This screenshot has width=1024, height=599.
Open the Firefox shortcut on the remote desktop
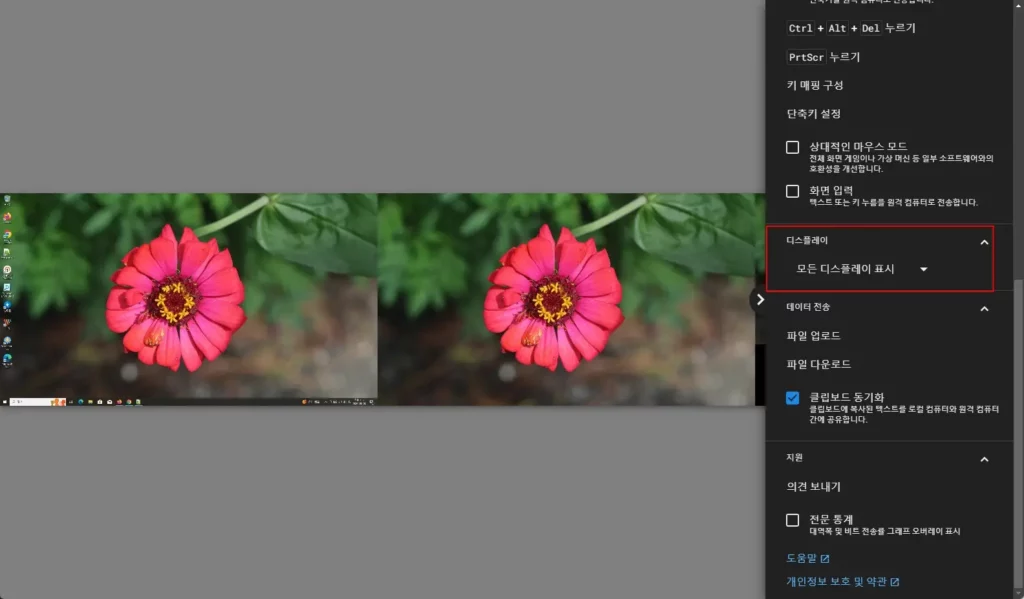pos(7,217)
